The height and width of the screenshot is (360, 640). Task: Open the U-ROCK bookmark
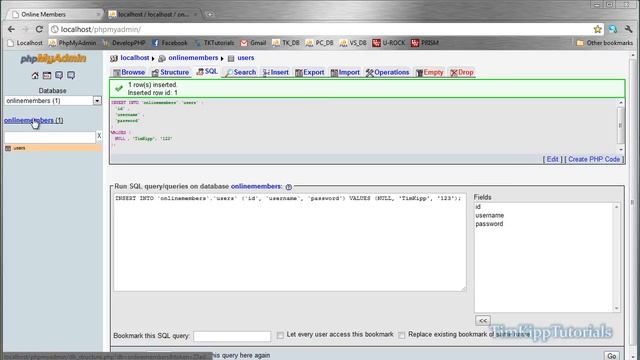coord(389,43)
